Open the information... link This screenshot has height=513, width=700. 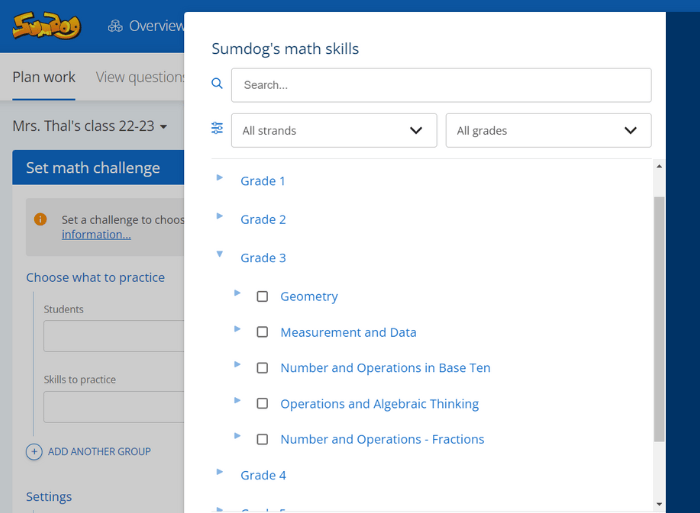pyautogui.click(x=96, y=234)
